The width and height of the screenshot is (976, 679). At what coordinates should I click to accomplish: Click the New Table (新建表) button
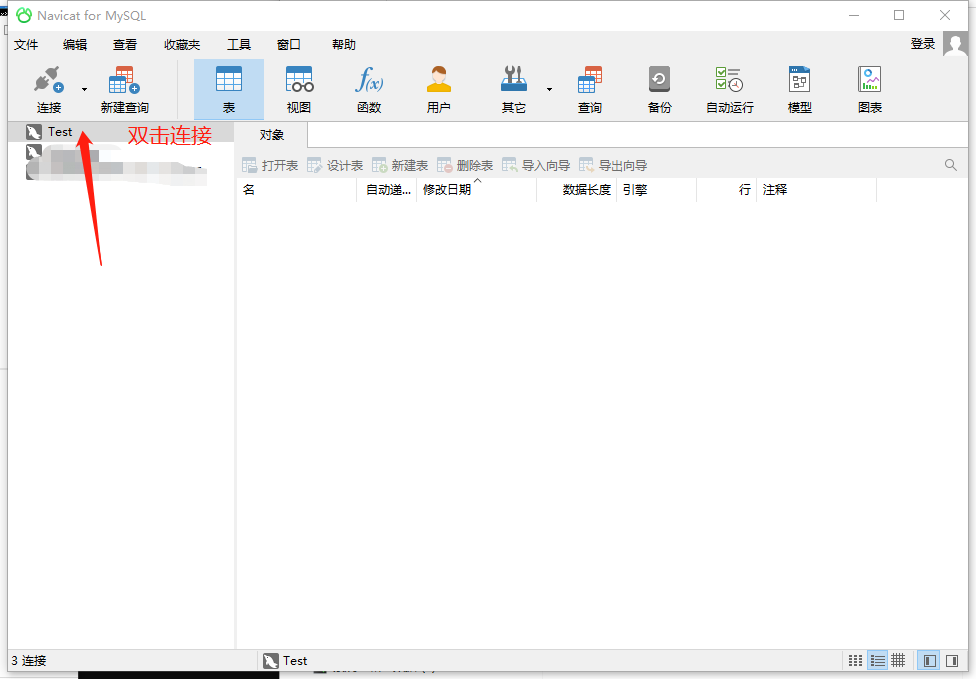point(400,166)
